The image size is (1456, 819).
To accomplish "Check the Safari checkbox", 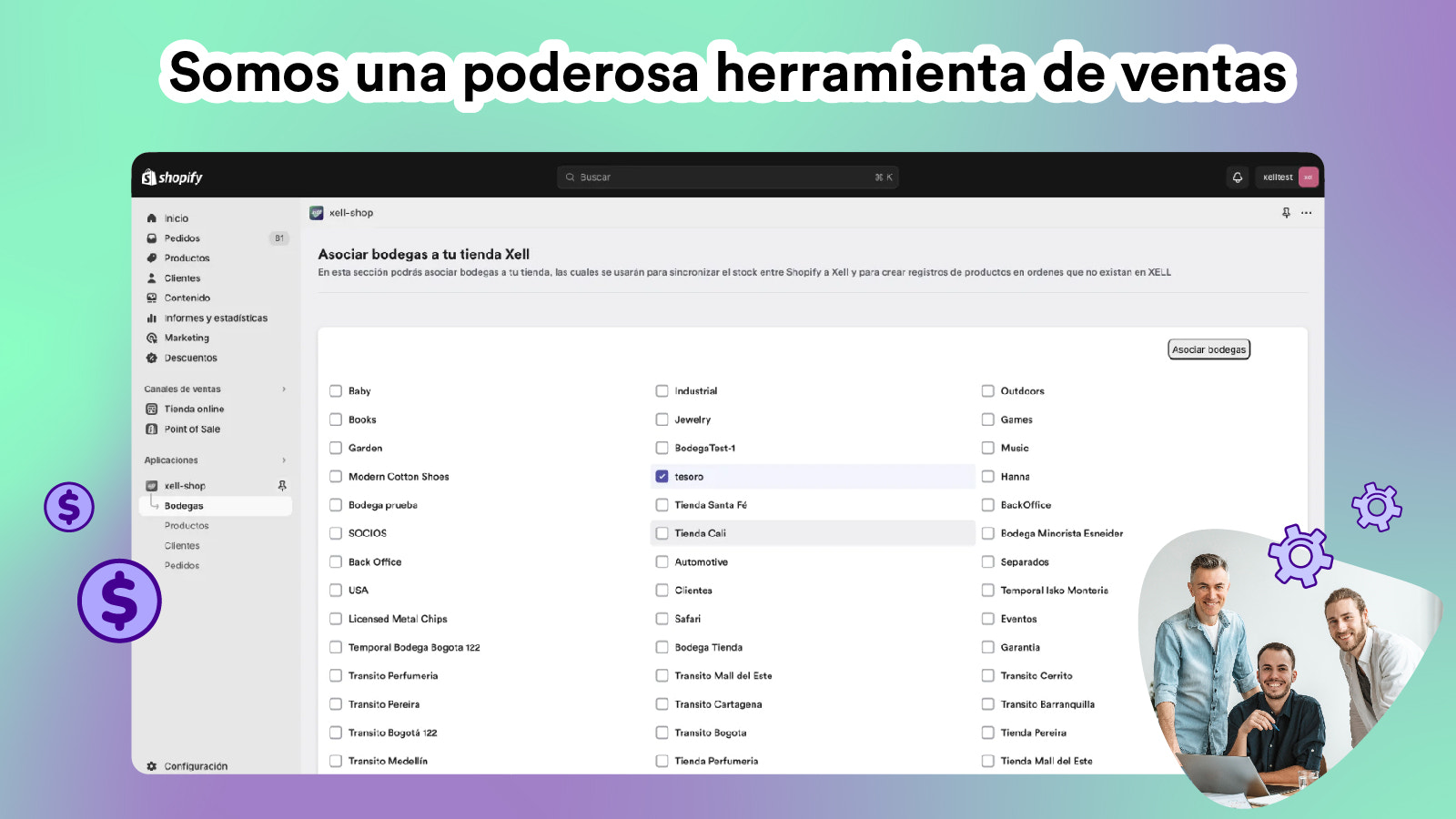I will pyautogui.click(x=662, y=619).
